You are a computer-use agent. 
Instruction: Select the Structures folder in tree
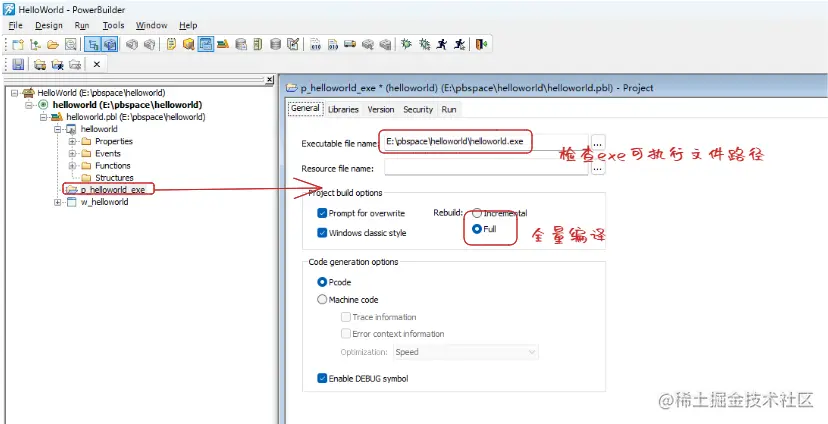click(114, 177)
